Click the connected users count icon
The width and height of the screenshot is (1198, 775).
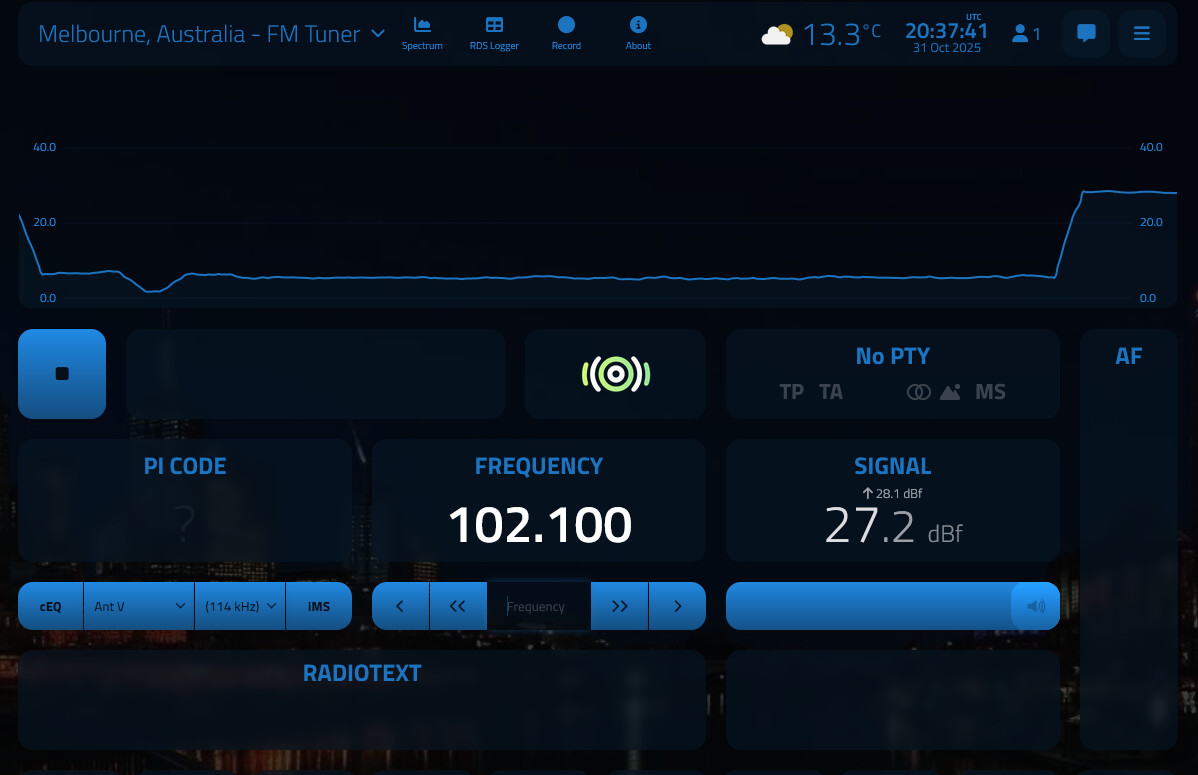click(1026, 34)
